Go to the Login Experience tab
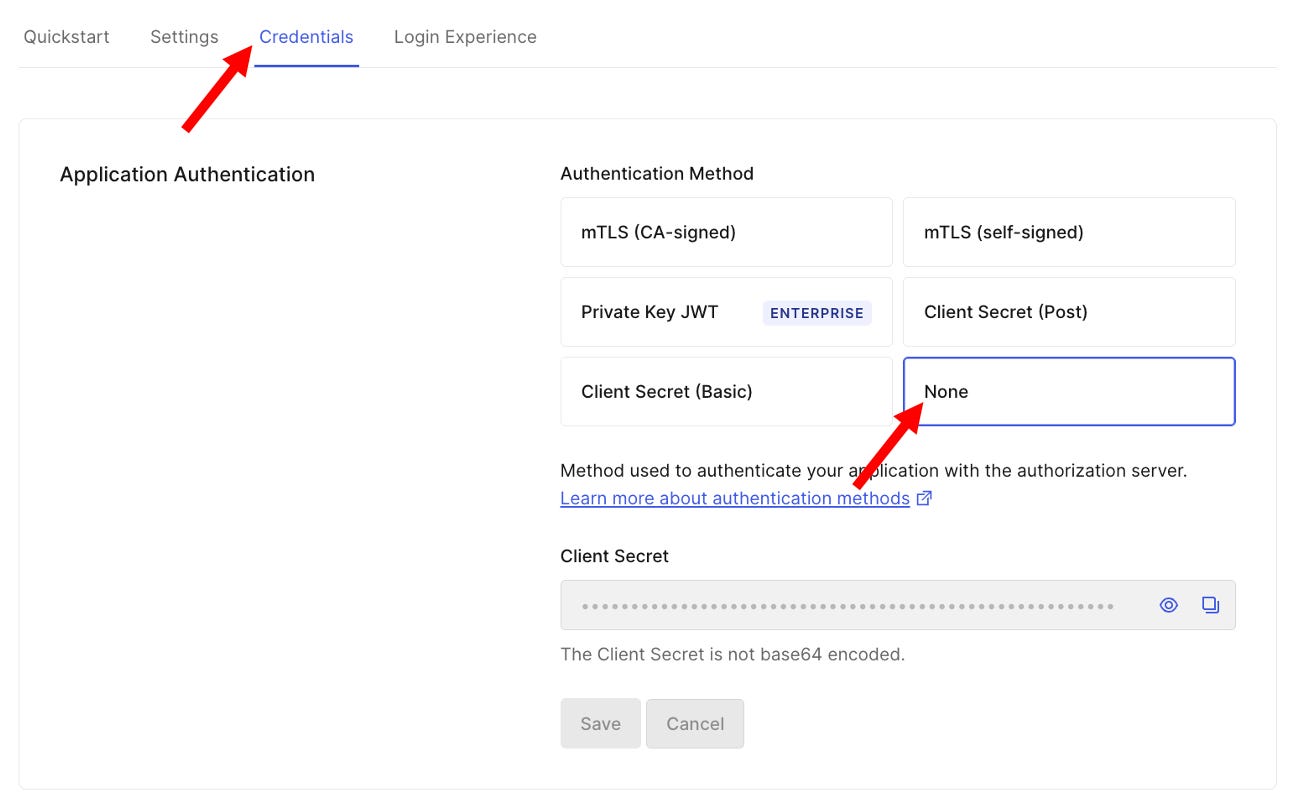This screenshot has width=1294, height=812. tap(465, 37)
